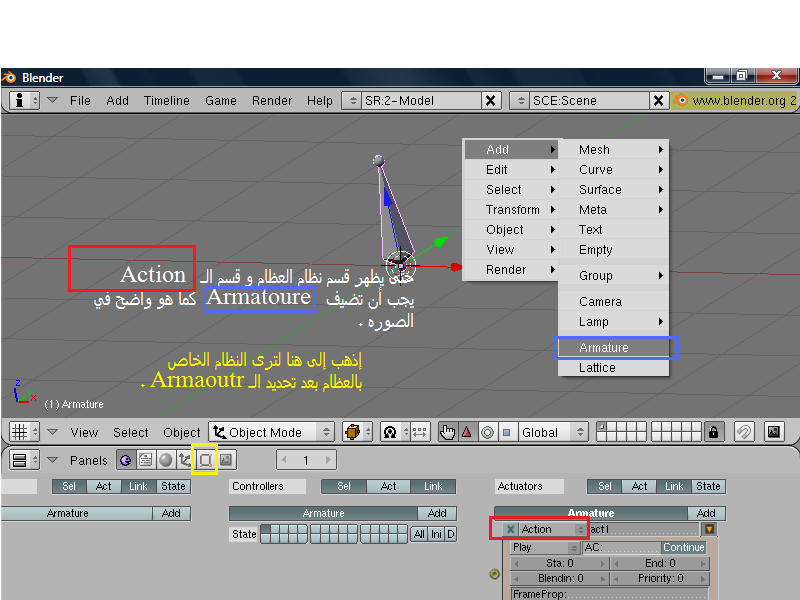Viewport: 800px width, 600px height.
Task: Click the render this window icon
Action: [773, 432]
